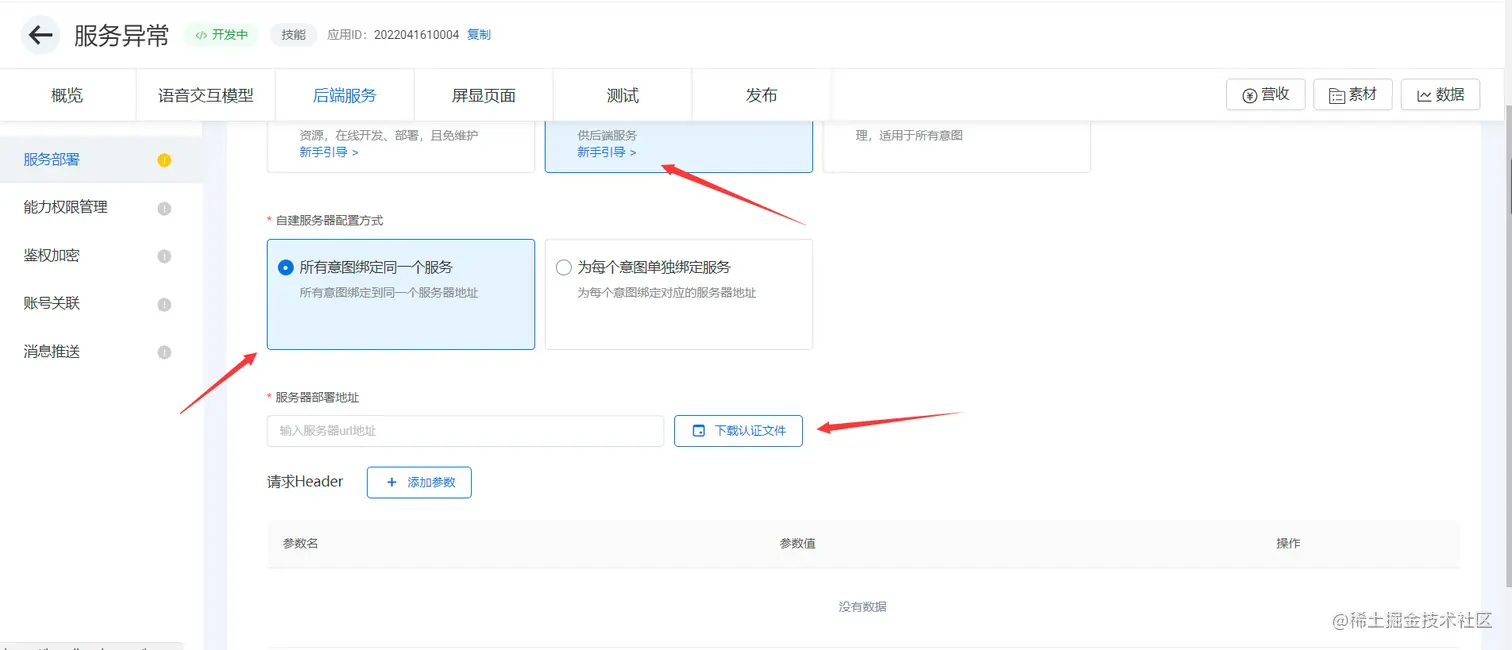
Task: Click the info icon next to 账号关联
Action: pyautogui.click(x=164, y=304)
